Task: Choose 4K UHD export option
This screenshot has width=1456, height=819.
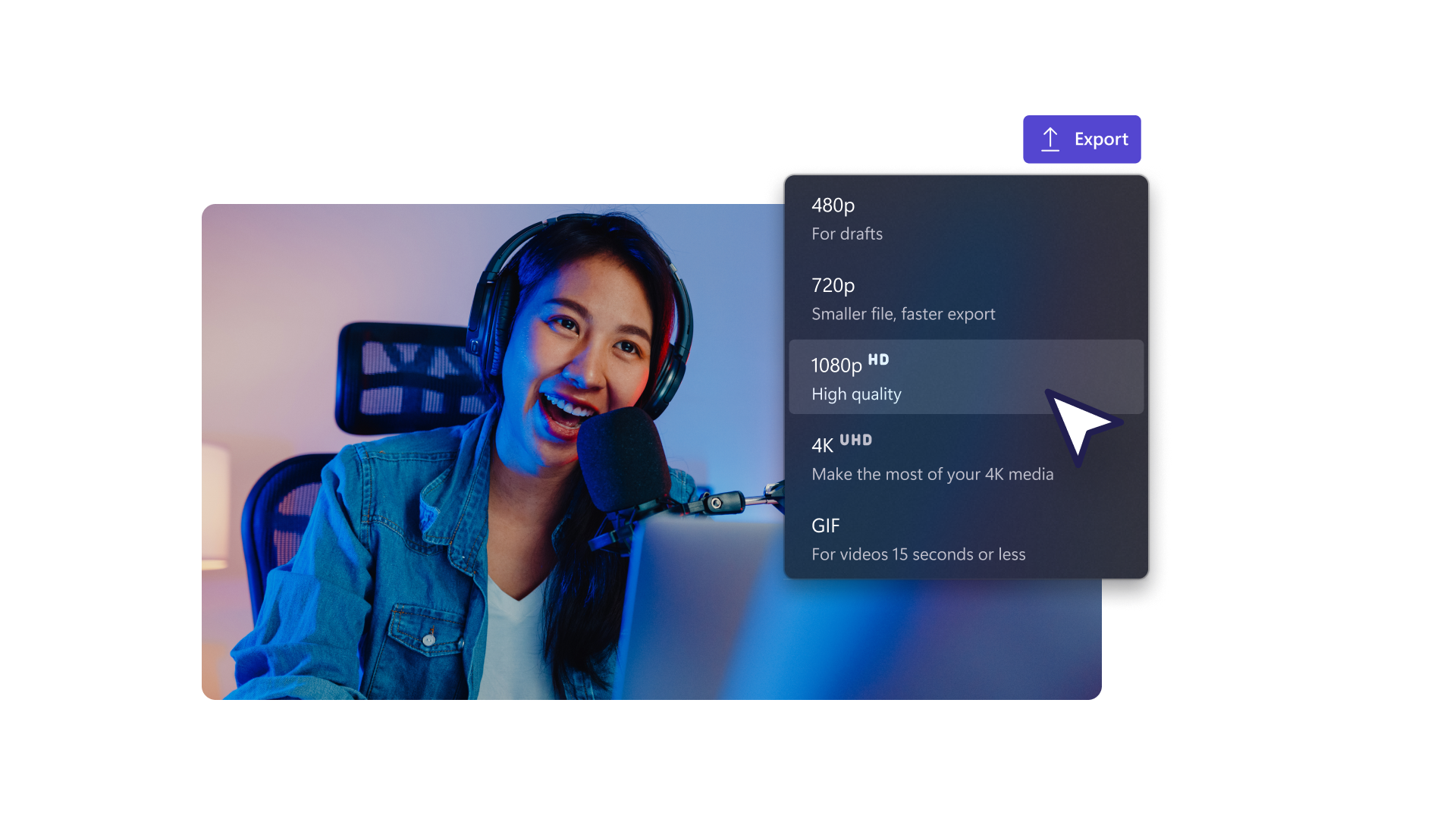Action: click(x=966, y=458)
